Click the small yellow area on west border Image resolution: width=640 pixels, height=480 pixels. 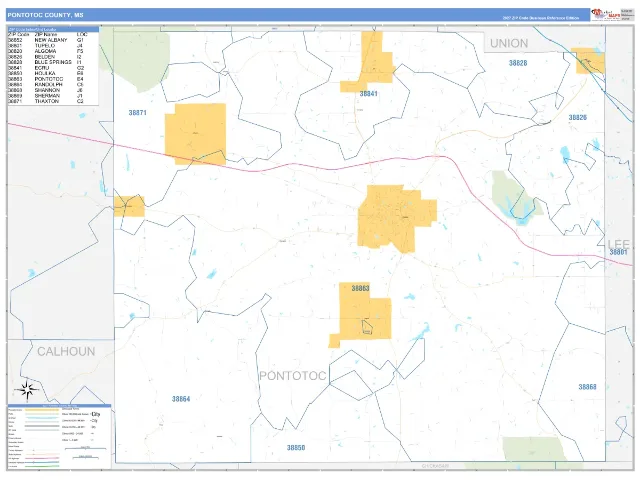(129, 207)
